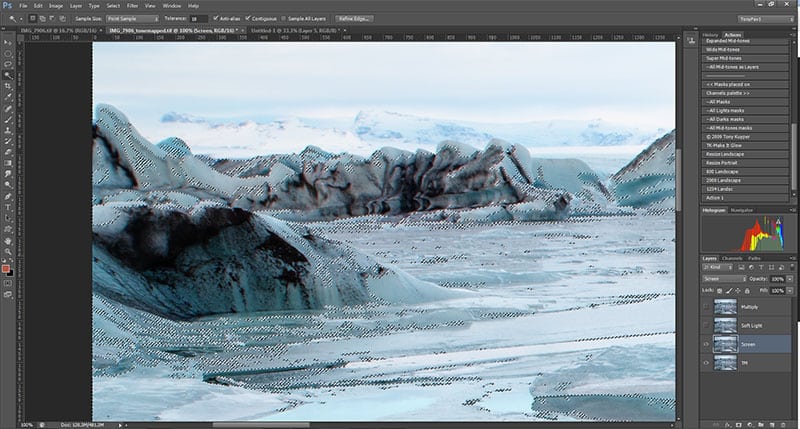The height and width of the screenshot is (429, 800).
Task: Open the Fill slider arrow
Action: click(790, 291)
